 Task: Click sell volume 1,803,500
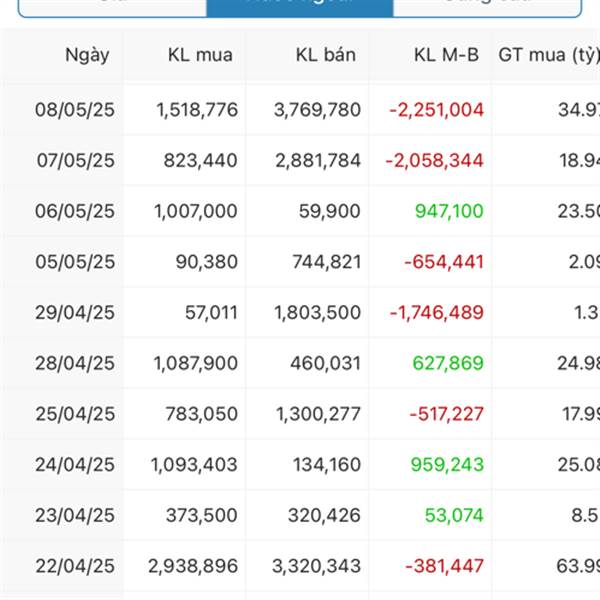click(318, 313)
